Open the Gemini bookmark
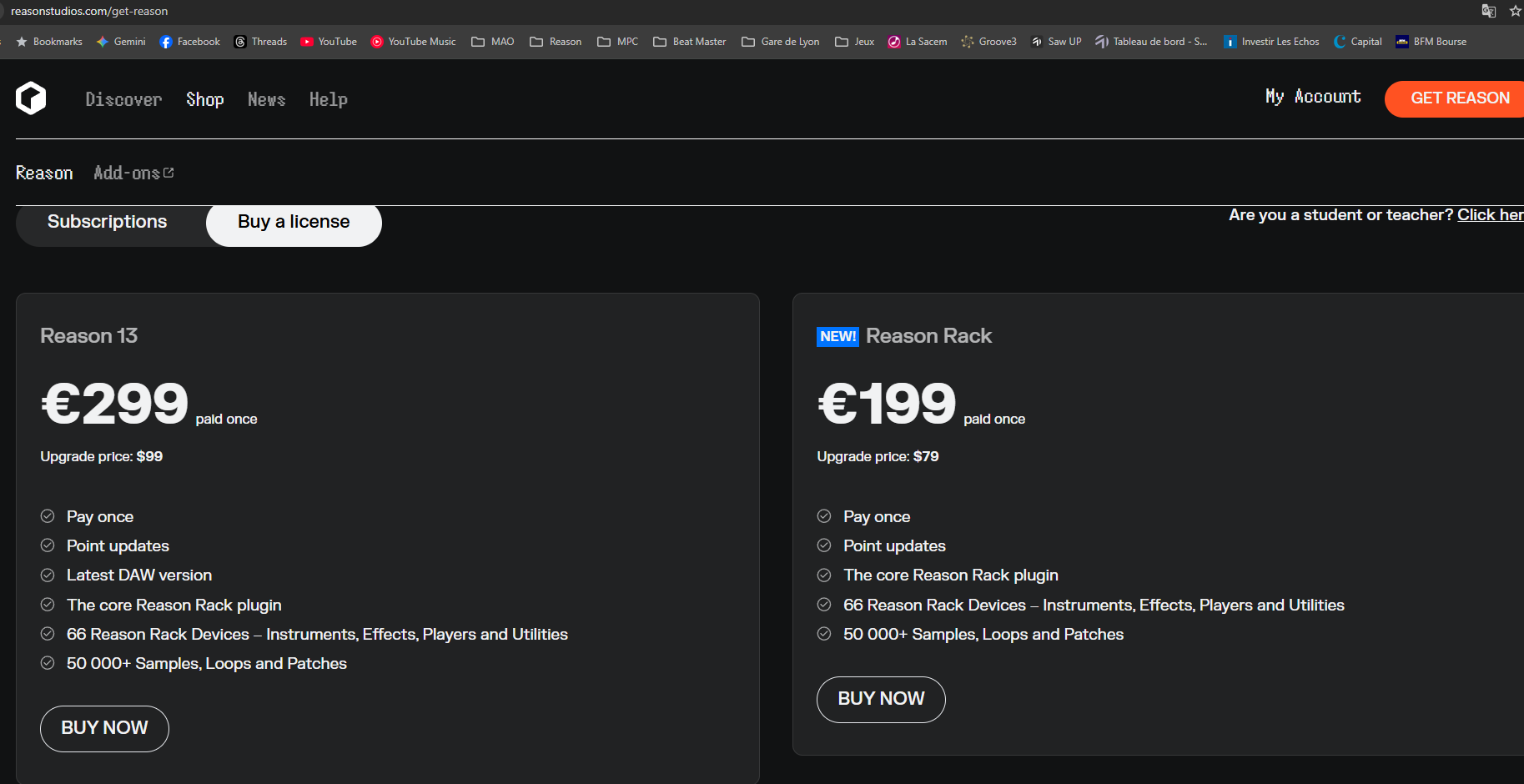 click(121, 42)
